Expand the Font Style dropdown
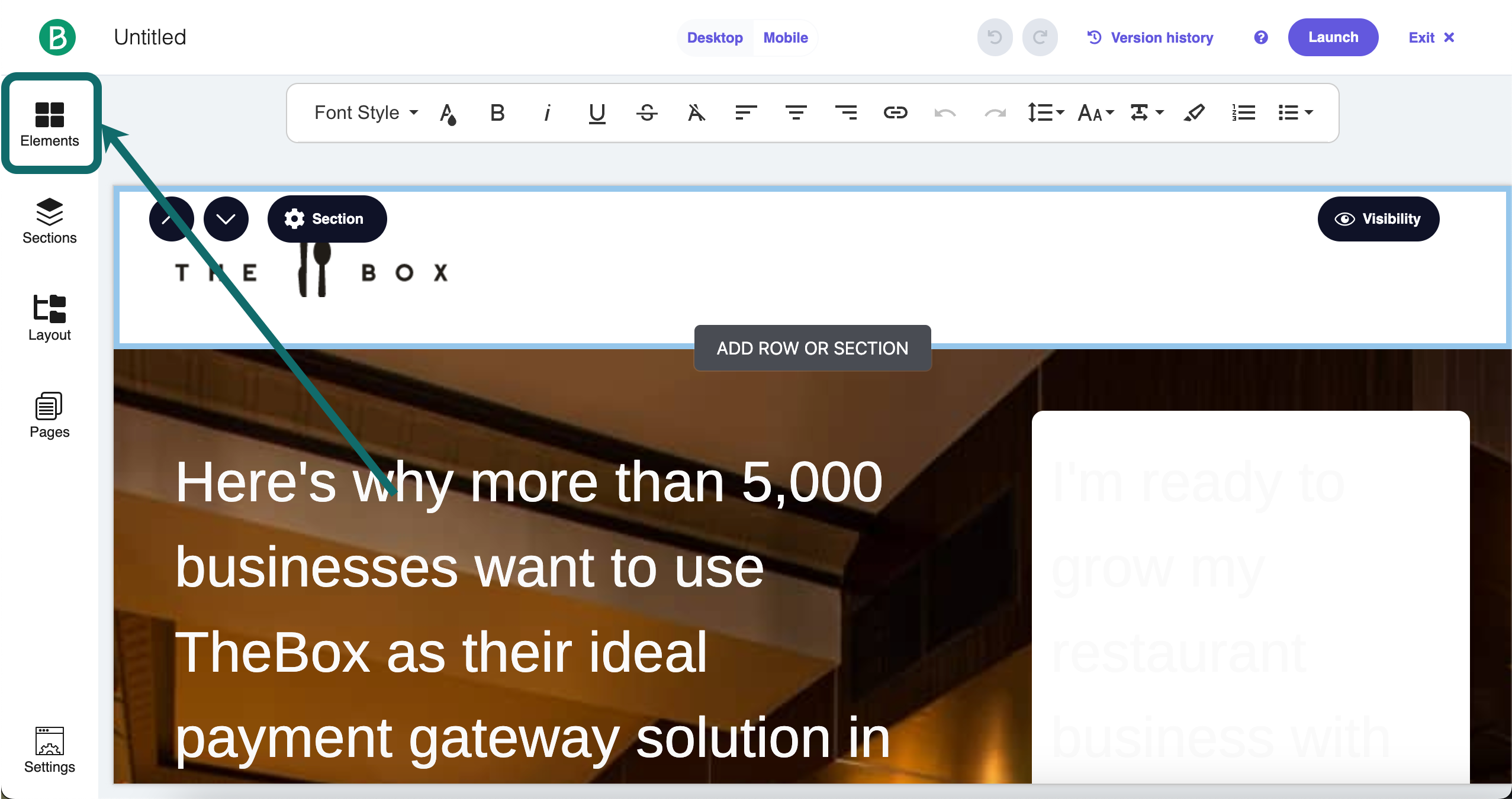This screenshot has height=799, width=1512. (366, 112)
